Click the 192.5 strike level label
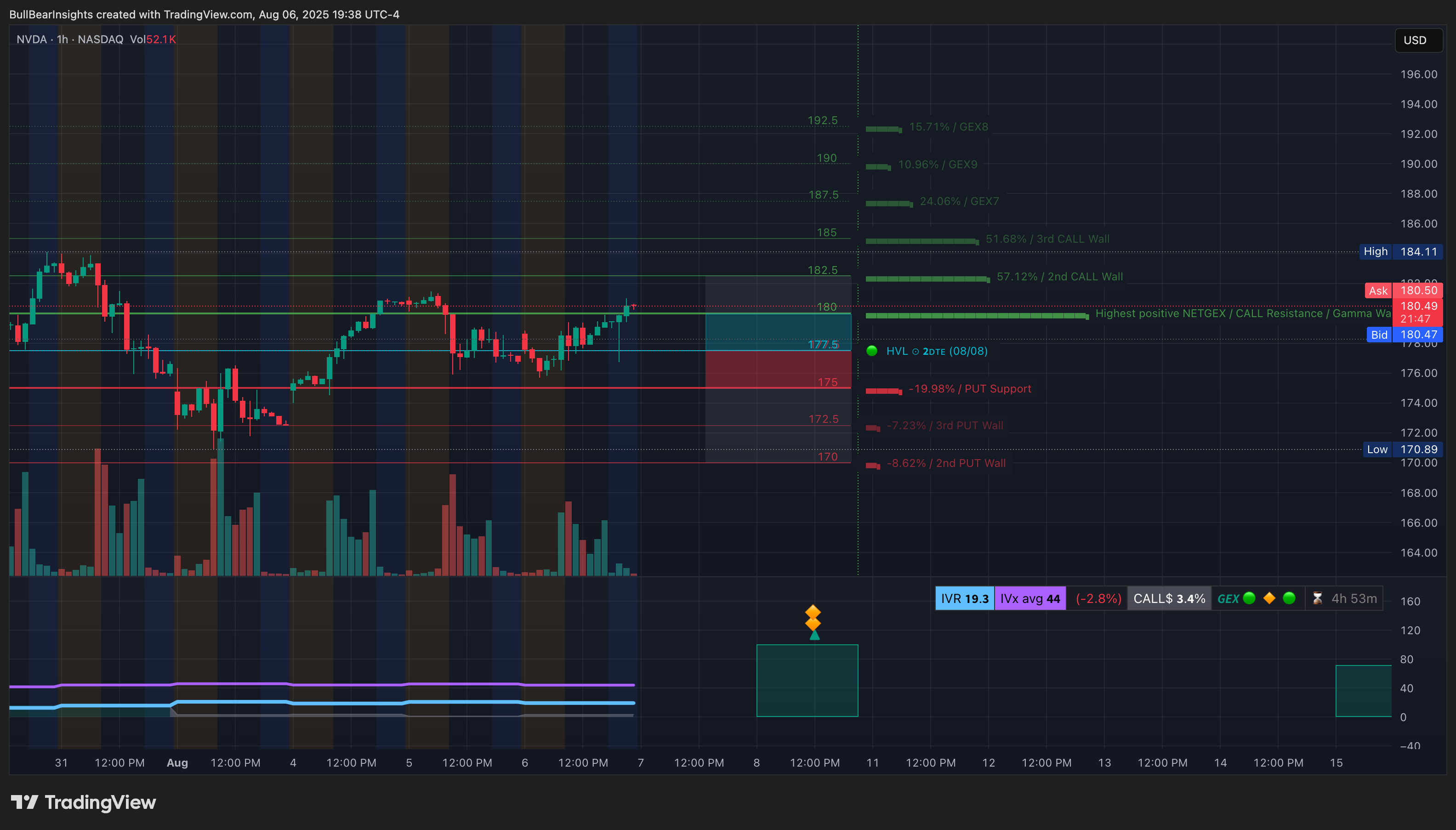 point(823,120)
